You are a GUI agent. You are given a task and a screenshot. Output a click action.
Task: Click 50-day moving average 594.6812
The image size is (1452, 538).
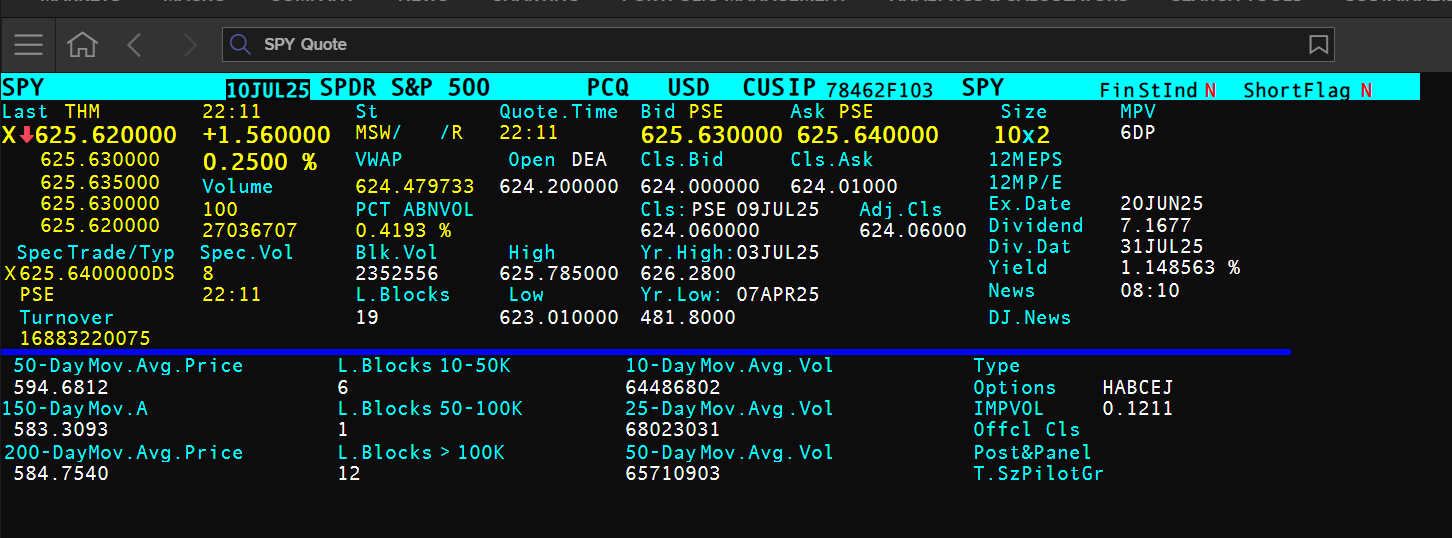pyautogui.click(x=61, y=388)
